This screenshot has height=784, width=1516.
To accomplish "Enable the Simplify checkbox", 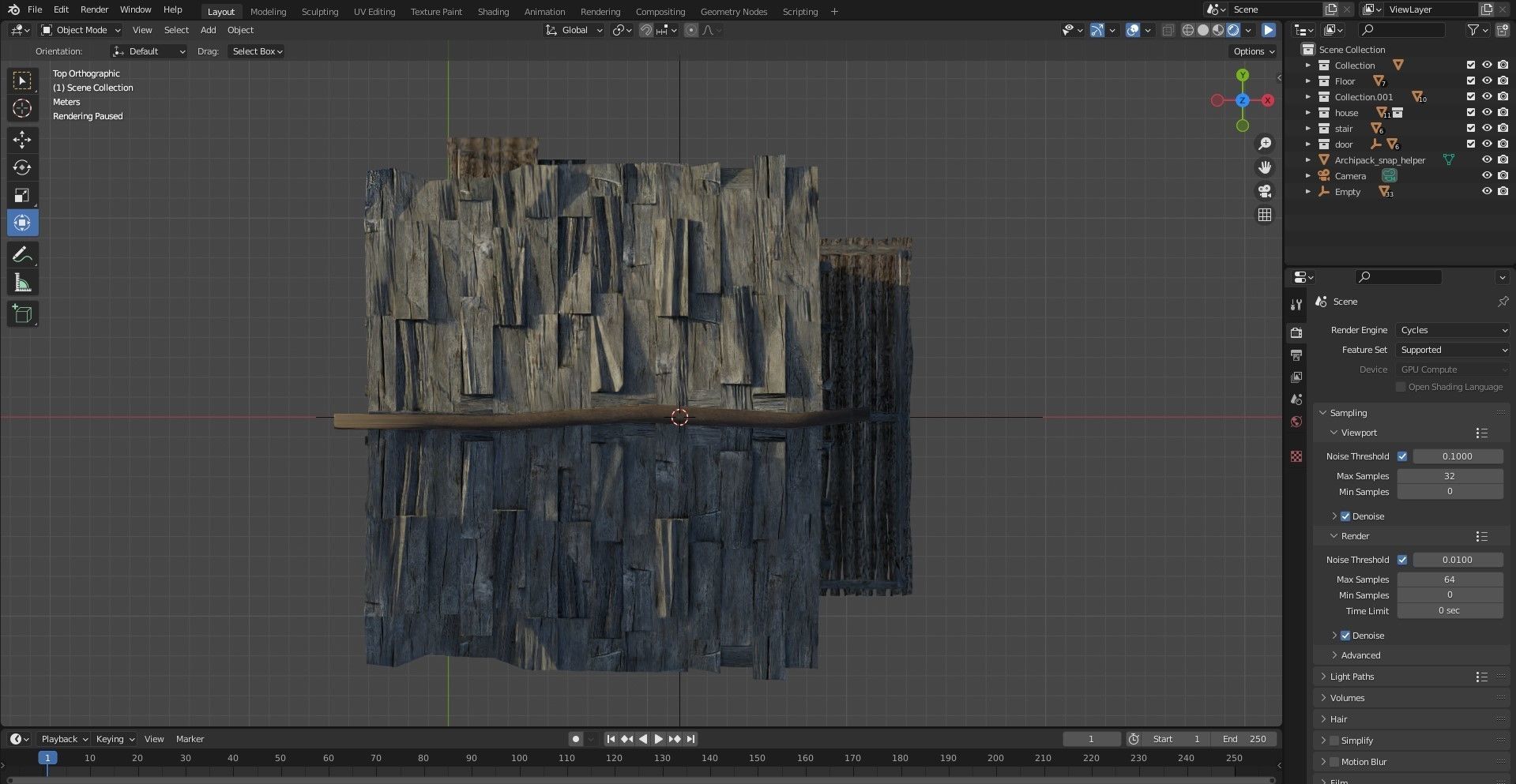I will pyautogui.click(x=1334, y=741).
